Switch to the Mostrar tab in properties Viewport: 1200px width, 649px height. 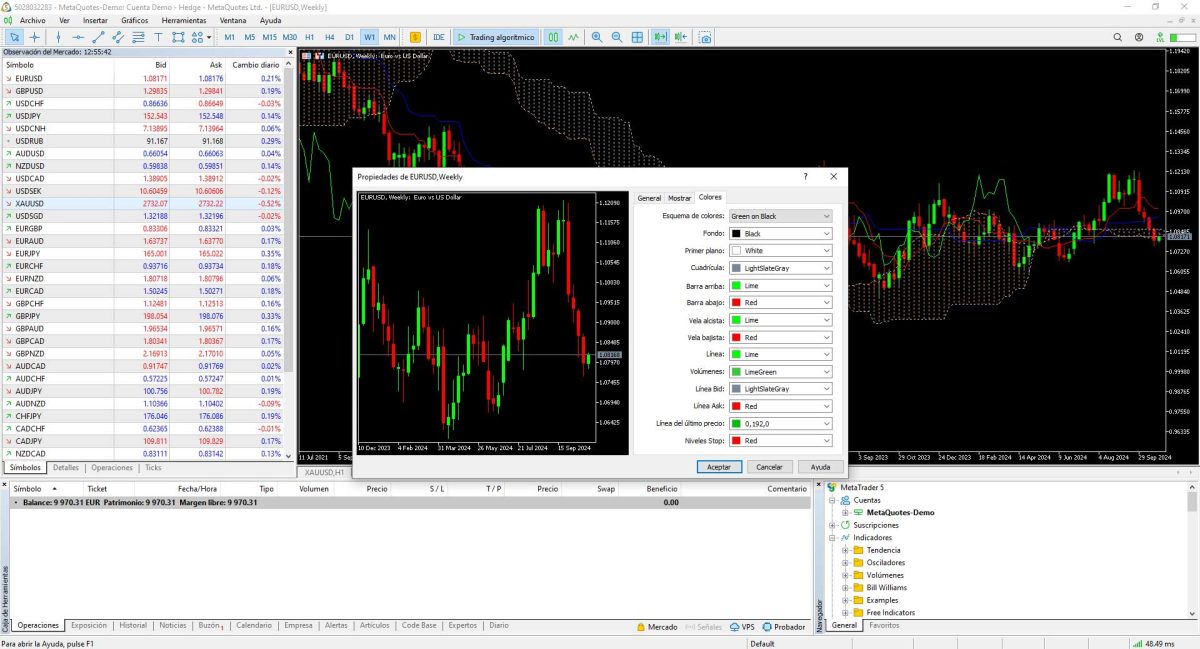point(679,198)
